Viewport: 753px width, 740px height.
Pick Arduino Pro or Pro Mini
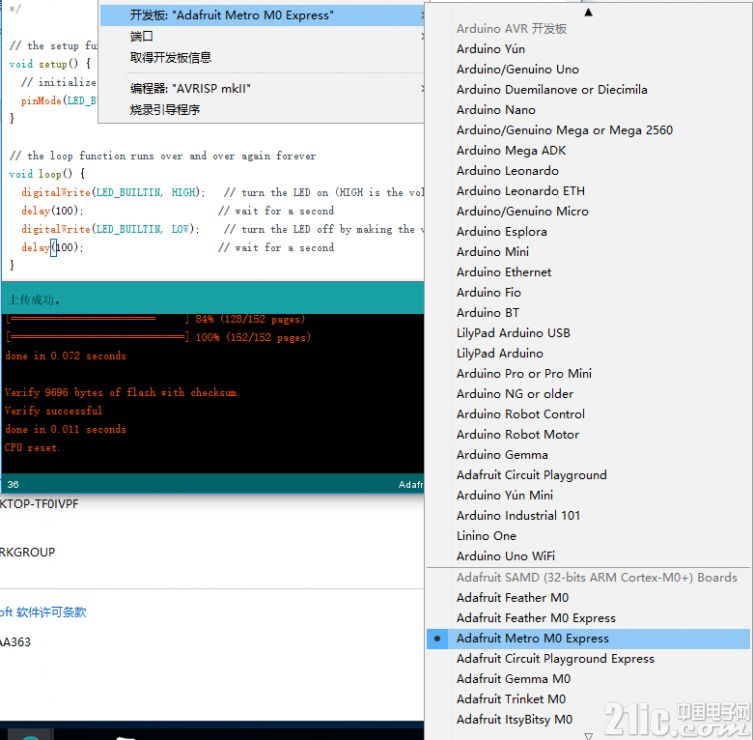coord(588,373)
